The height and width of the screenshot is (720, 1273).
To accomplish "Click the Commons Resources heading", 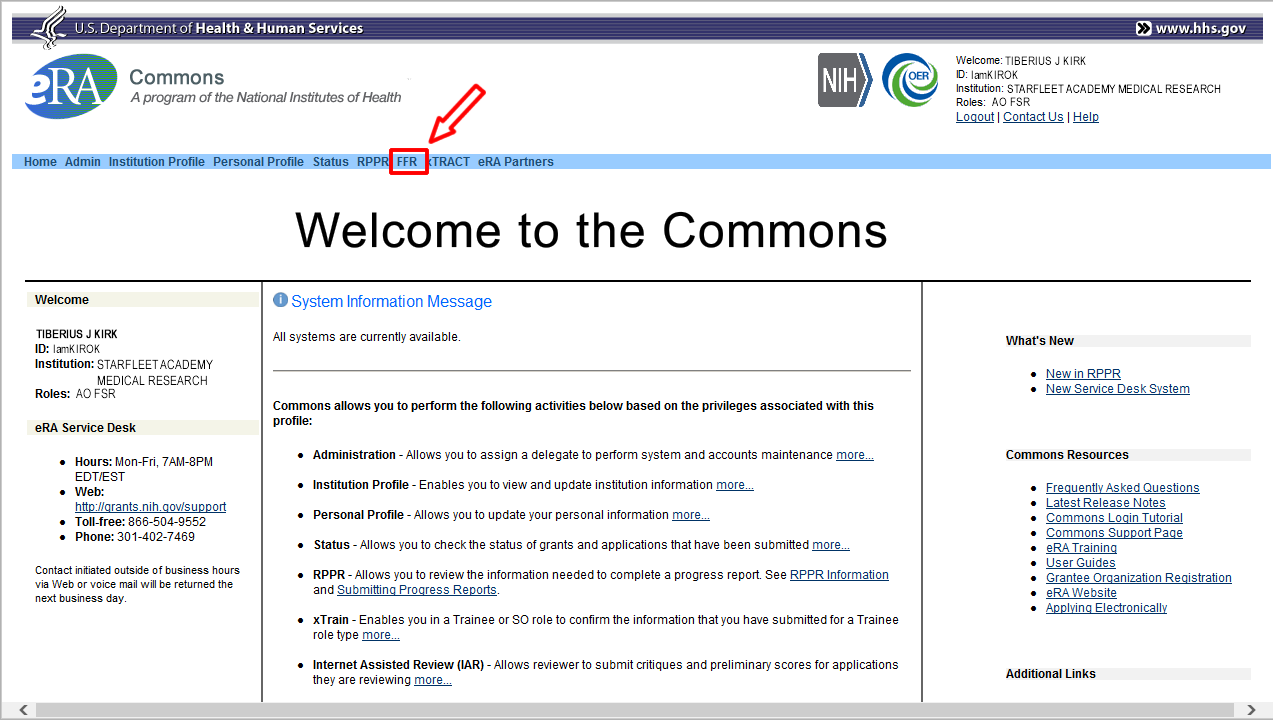I will tap(1067, 455).
